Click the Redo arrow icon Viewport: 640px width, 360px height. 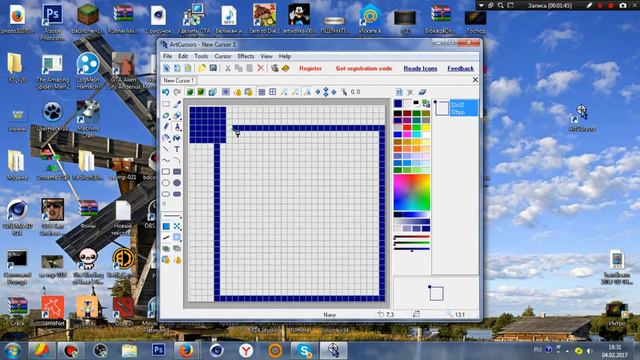(177, 92)
